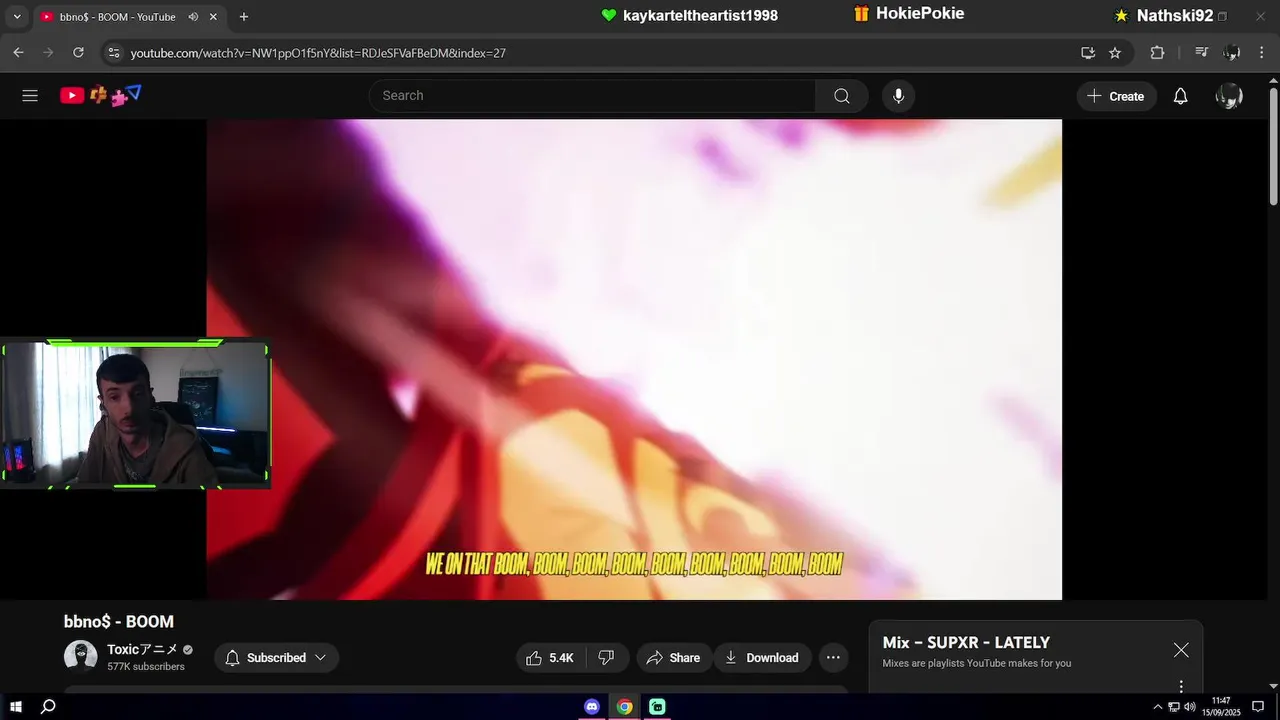The width and height of the screenshot is (1280, 720).
Task: Dislike the bbno$ BOOM video
Action: point(606,657)
